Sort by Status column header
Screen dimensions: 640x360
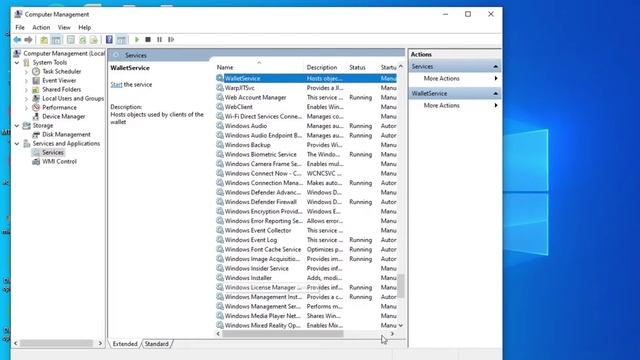(362, 67)
